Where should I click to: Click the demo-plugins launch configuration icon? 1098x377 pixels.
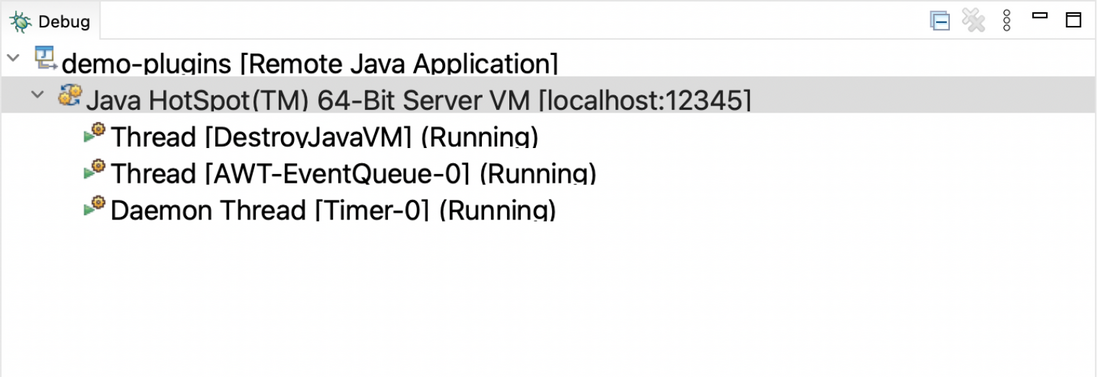tap(46, 58)
